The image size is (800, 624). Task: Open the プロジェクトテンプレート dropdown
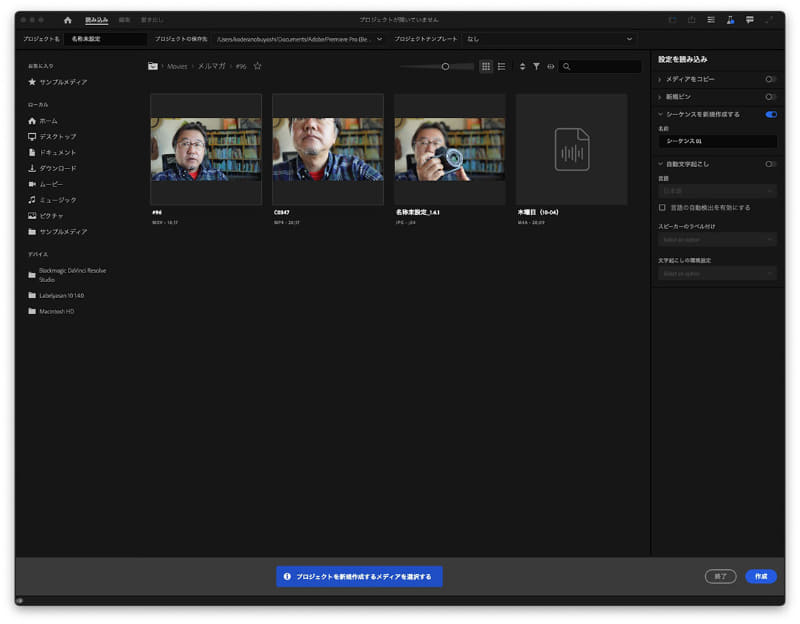(548, 39)
